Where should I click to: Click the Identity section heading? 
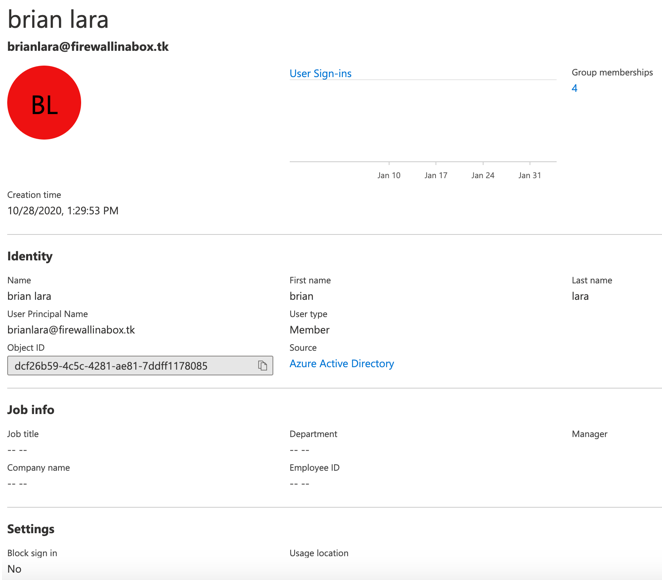(x=30, y=257)
